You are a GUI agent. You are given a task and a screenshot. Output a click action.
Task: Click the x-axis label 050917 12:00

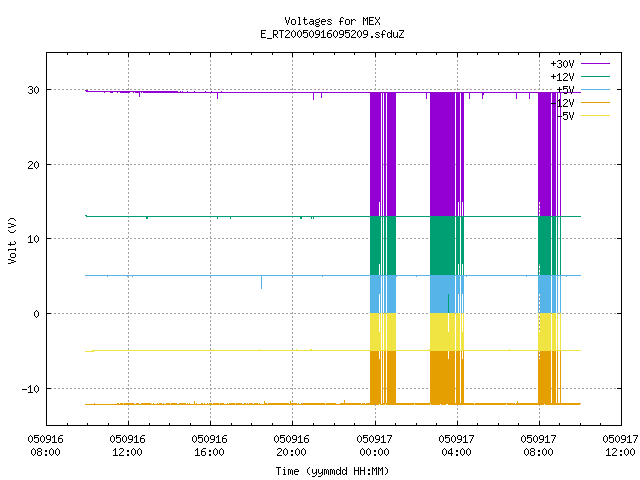620,446
